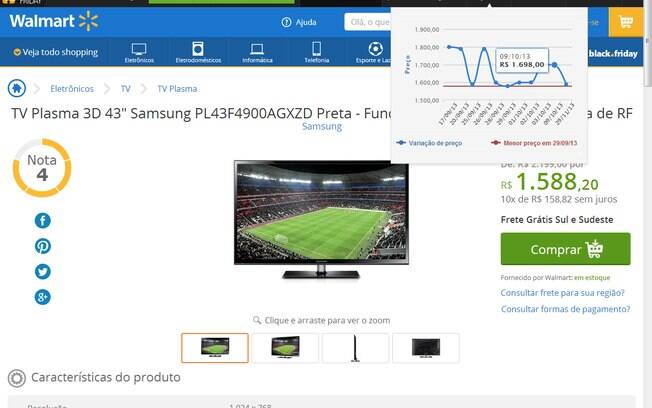The width and height of the screenshot is (652, 408).
Task: Click Frete Grátis Sul e Sudeste text
Action: [557, 220]
